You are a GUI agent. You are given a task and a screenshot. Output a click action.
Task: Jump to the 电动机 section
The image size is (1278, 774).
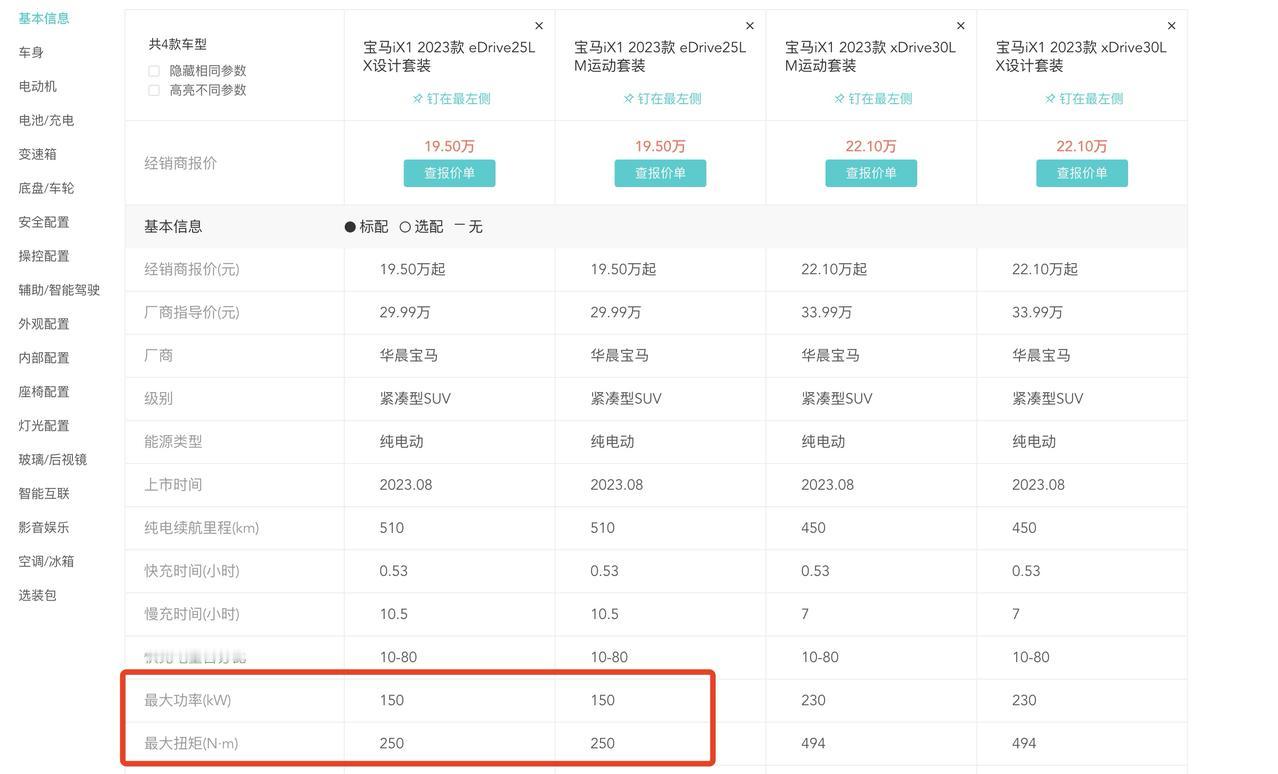[37, 86]
